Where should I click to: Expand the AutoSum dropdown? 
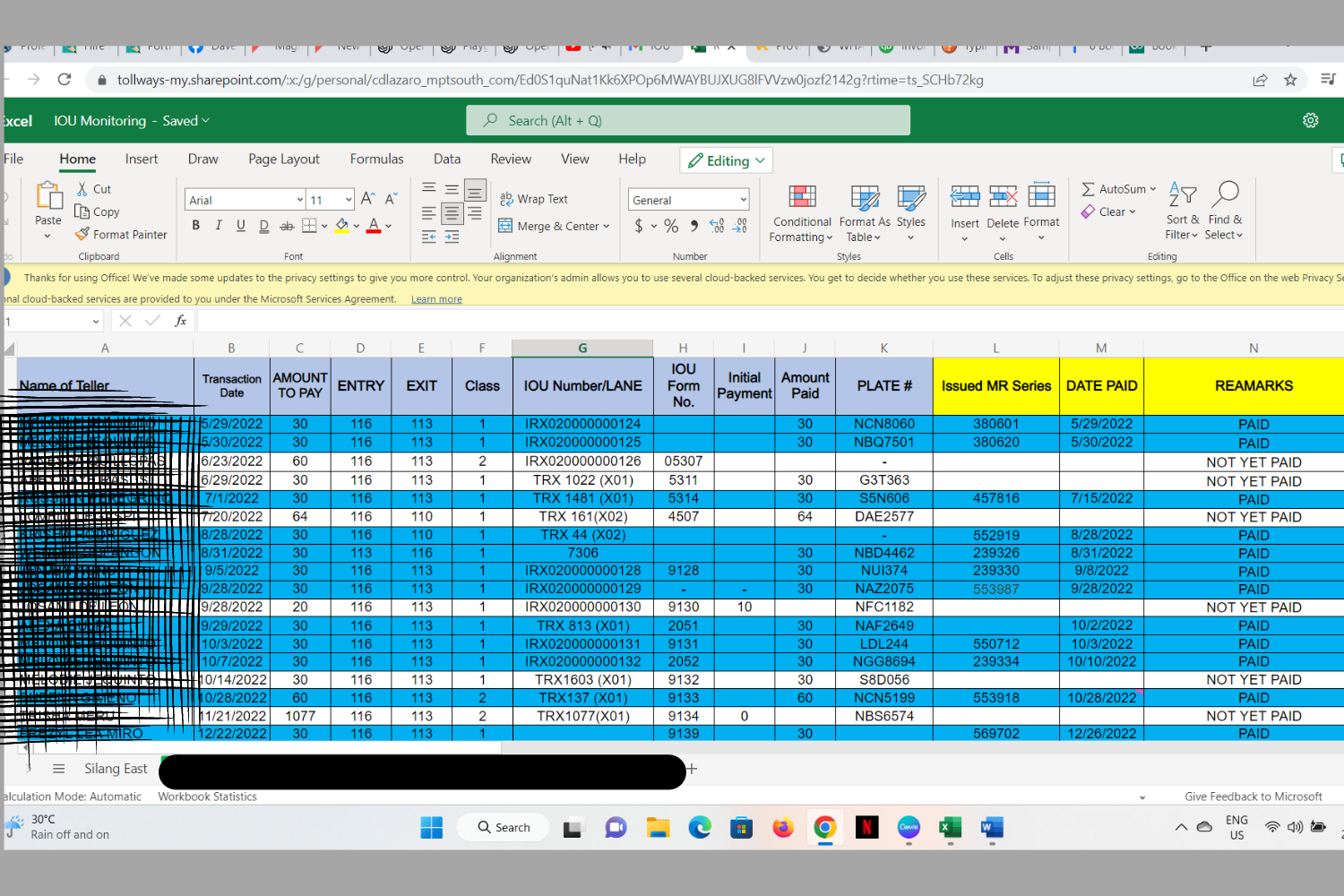1153,189
